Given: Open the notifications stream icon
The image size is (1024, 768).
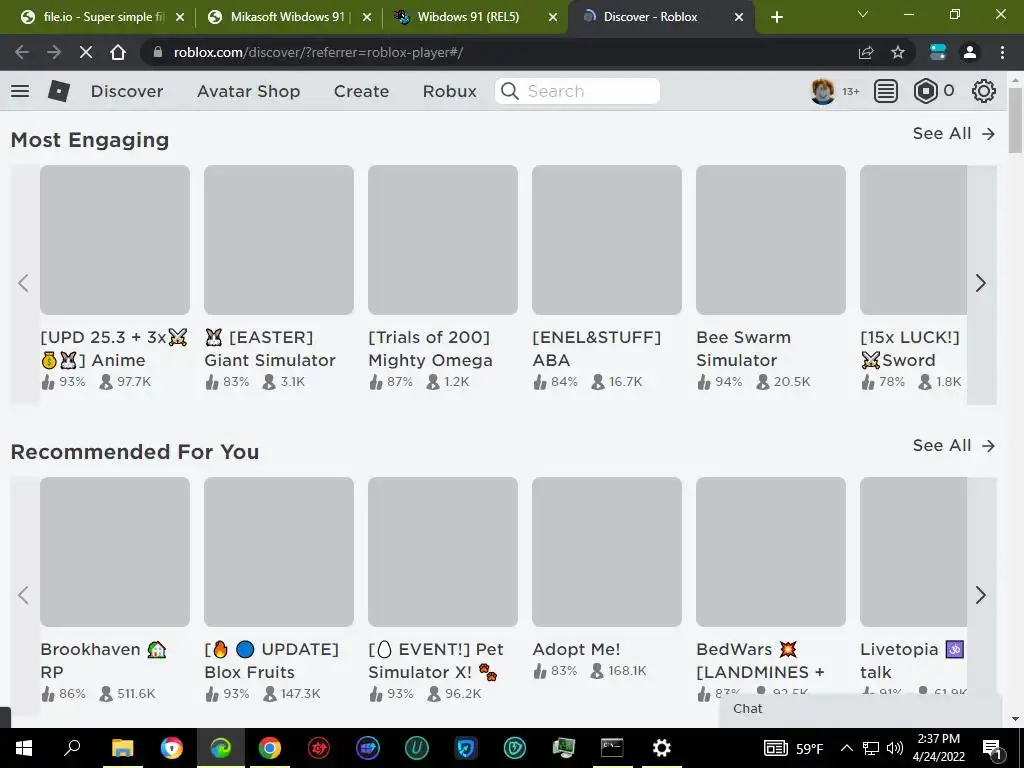Looking at the screenshot, I should click(x=886, y=91).
